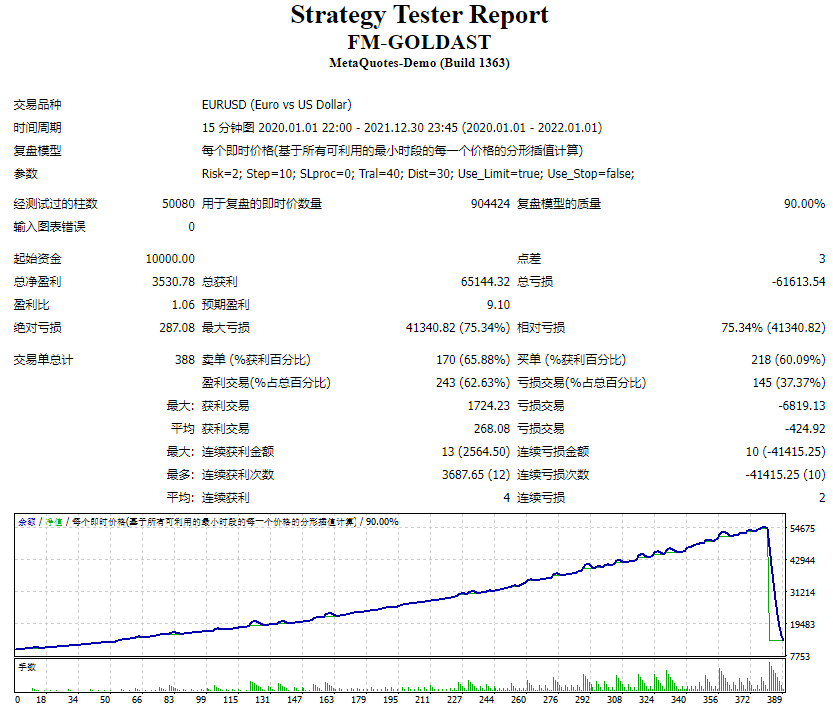The width and height of the screenshot is (833, 713).
Task: Click the 195 tick on the chart axis
Action: tap(390, 699)
